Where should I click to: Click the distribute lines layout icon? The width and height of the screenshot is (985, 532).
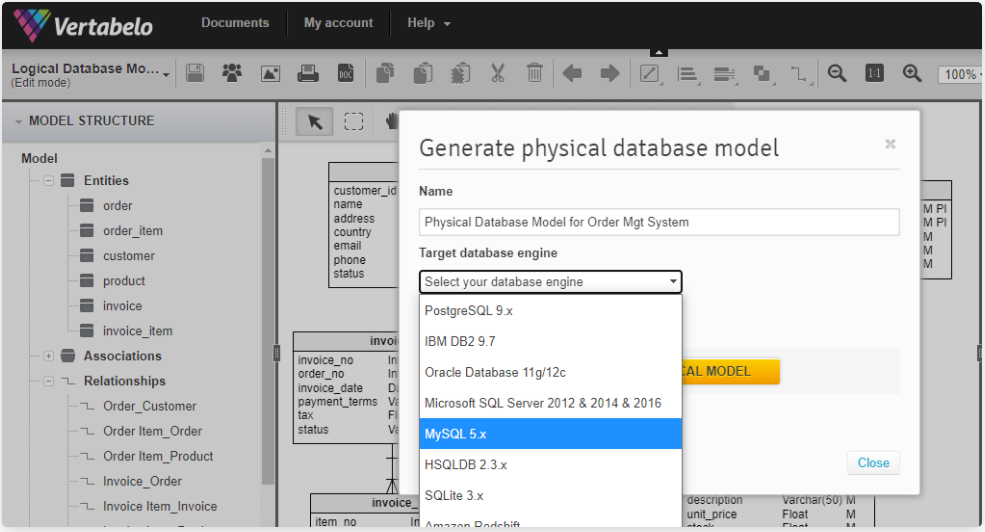pyautogui.click(x=725, y=75)
